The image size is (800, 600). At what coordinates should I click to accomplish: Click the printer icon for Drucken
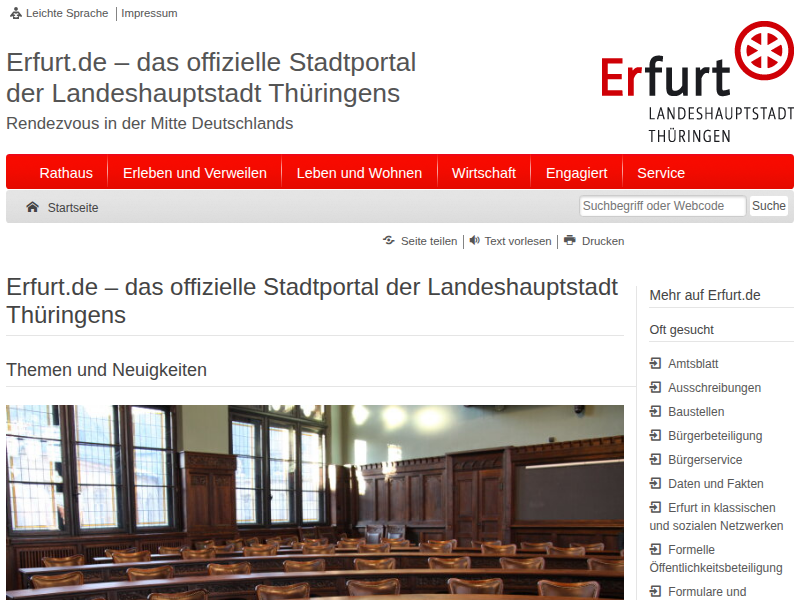570,241
